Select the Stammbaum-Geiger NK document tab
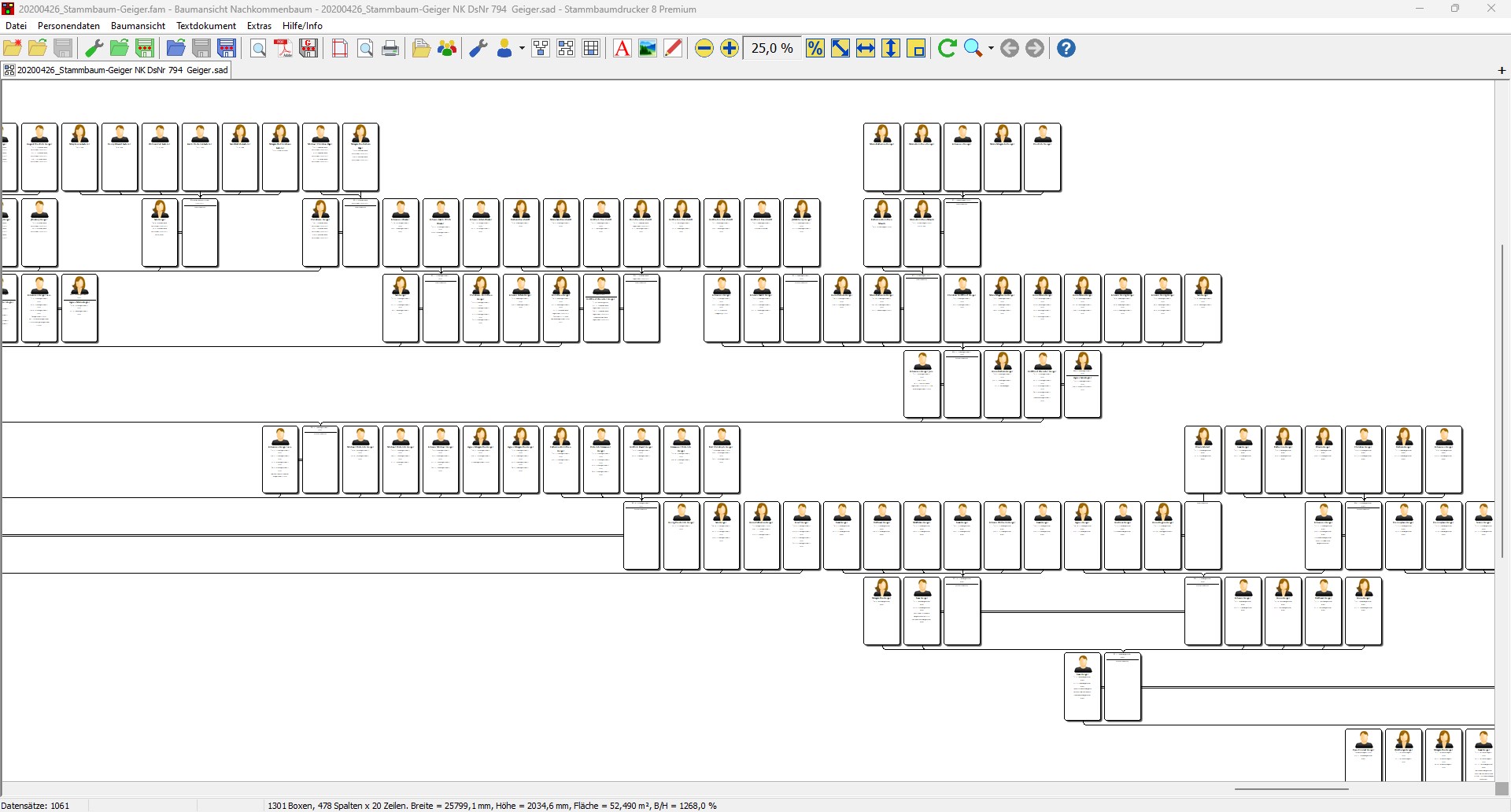Image resolution: width=1511 pixels, height=812 pixels. (x=116, y=70)
